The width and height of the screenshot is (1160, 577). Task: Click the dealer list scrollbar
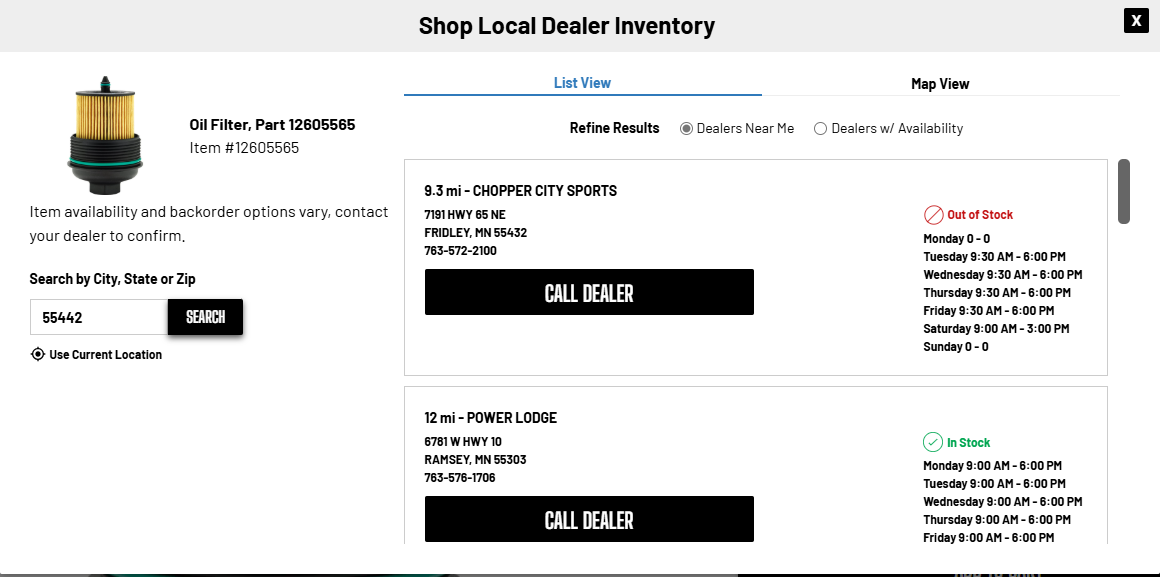coord(1124,191)
